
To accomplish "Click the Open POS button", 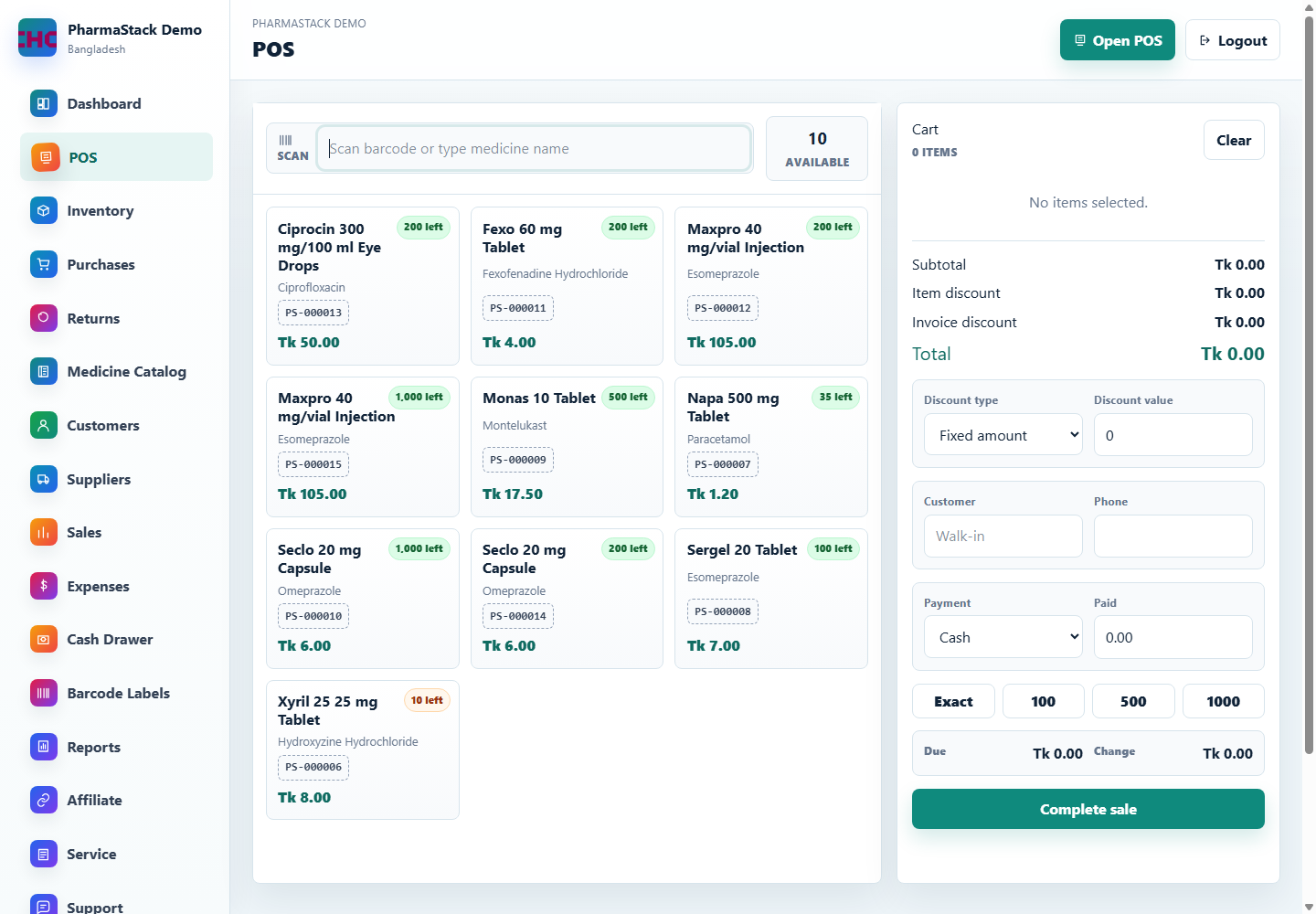I will [x=1117, y=40].
